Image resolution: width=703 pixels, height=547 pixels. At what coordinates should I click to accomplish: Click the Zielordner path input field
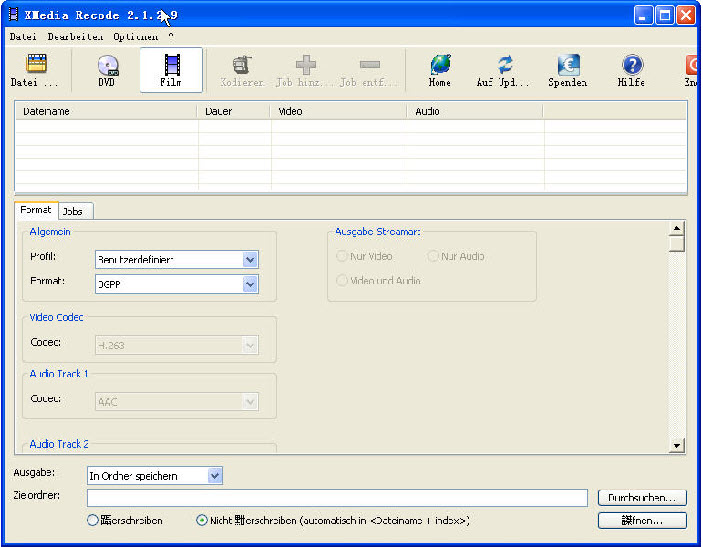pos(337,498)
